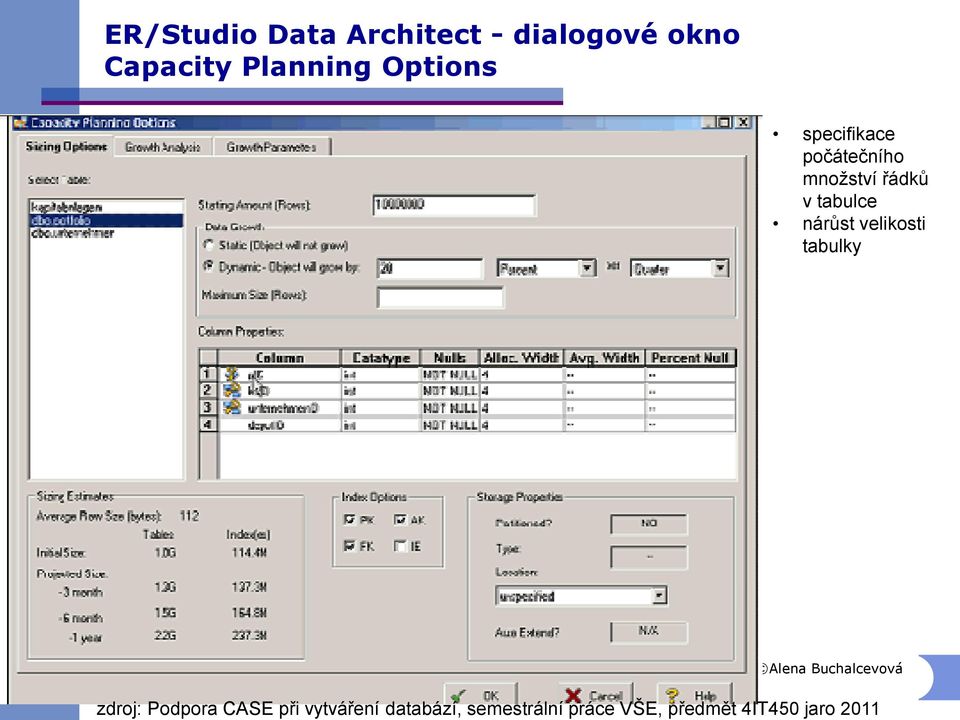The height and width of the screenshot is (720, 960).
Task: Click Percent Null cell in row 2
Action: pos(690,391)
